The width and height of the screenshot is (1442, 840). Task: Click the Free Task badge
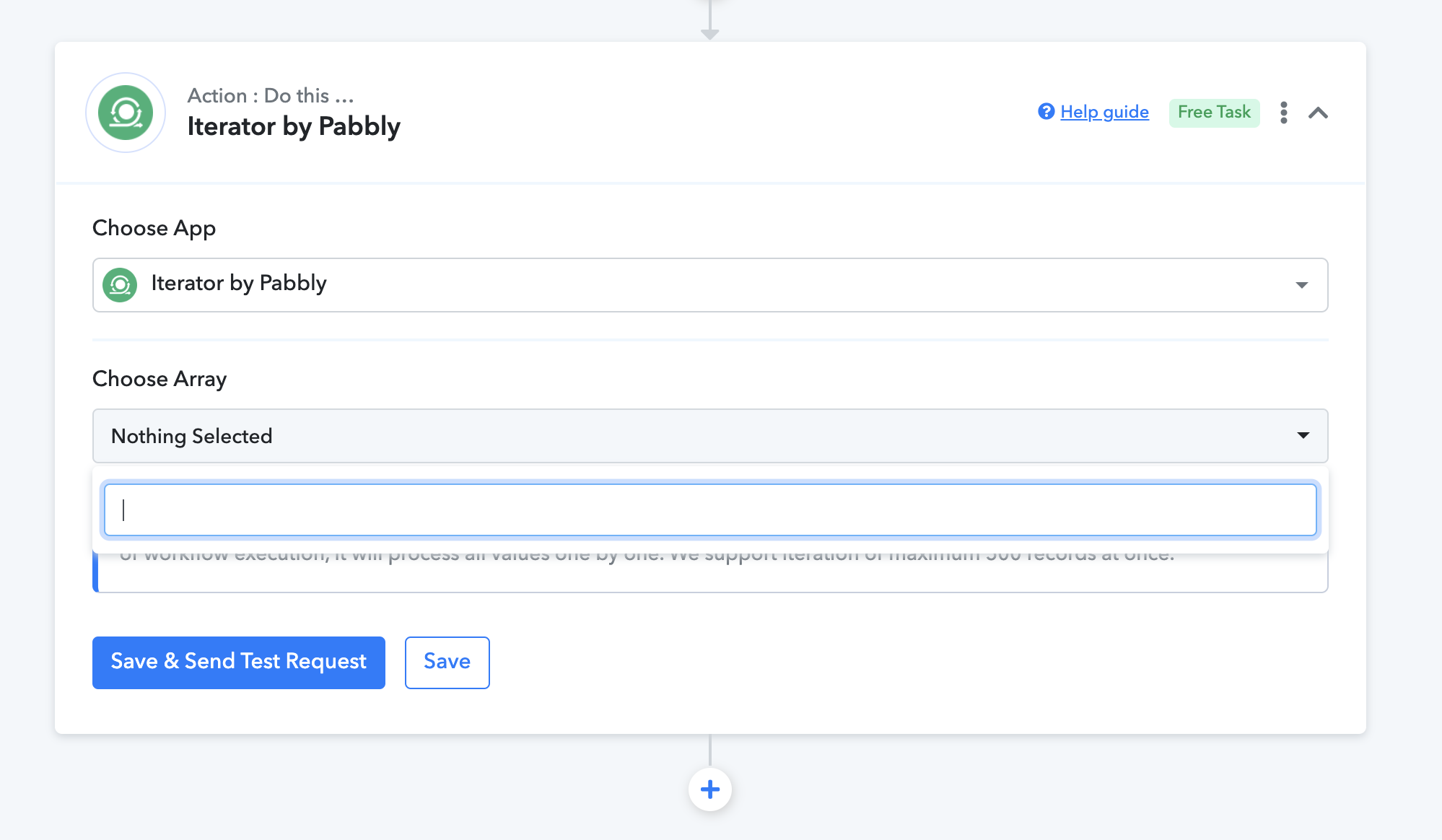click(x=1214, y=113)
